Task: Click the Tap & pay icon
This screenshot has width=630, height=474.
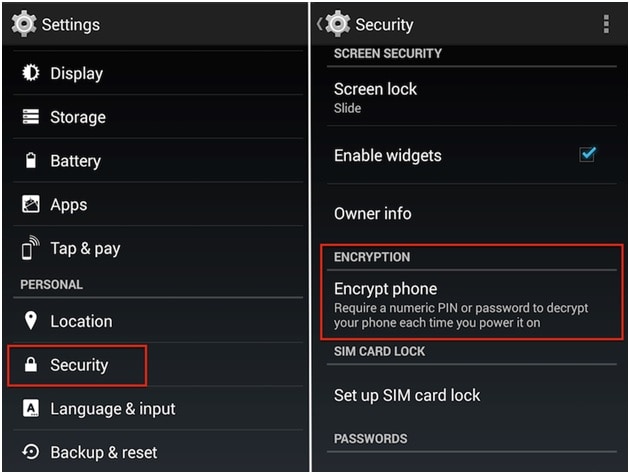Action: 31,248
